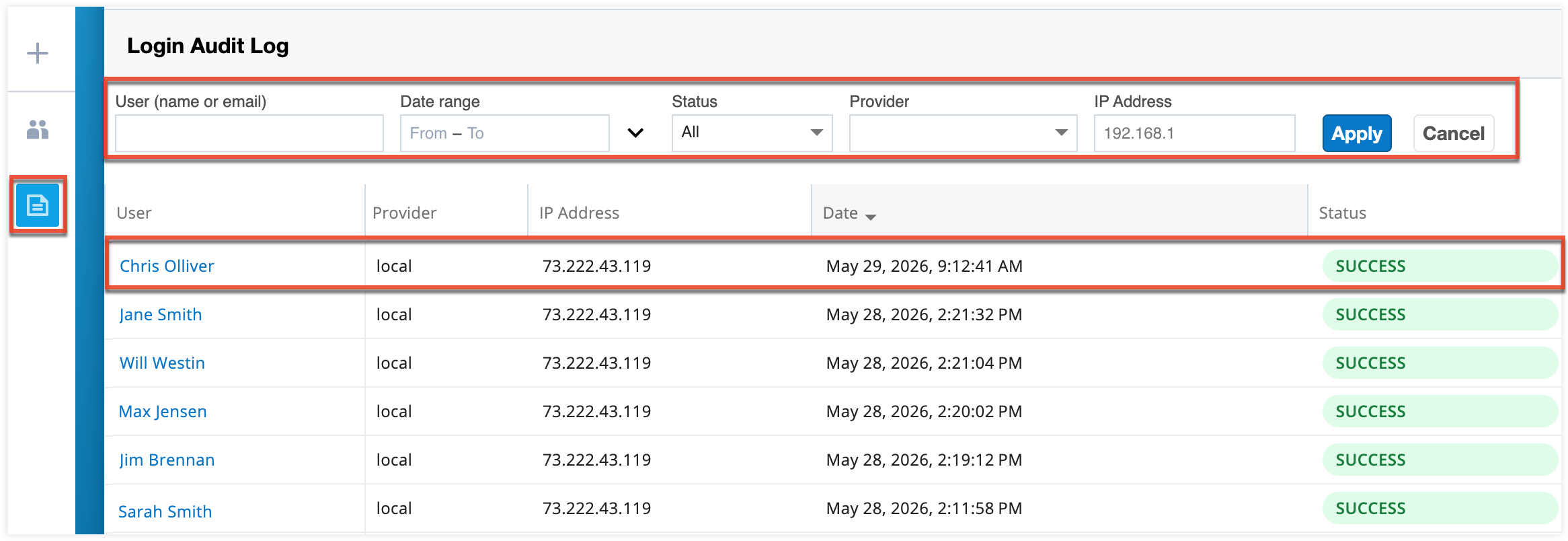Select date May 28, 2026, 2:19:12 PM

point(925,460)
